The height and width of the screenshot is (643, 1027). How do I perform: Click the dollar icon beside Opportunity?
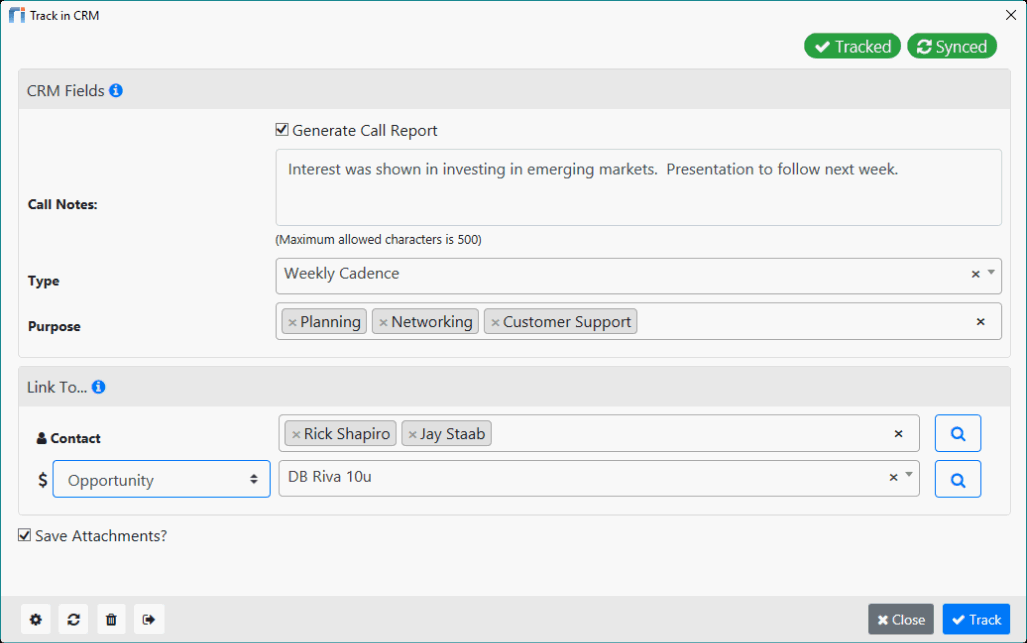(x=43, y=480)
